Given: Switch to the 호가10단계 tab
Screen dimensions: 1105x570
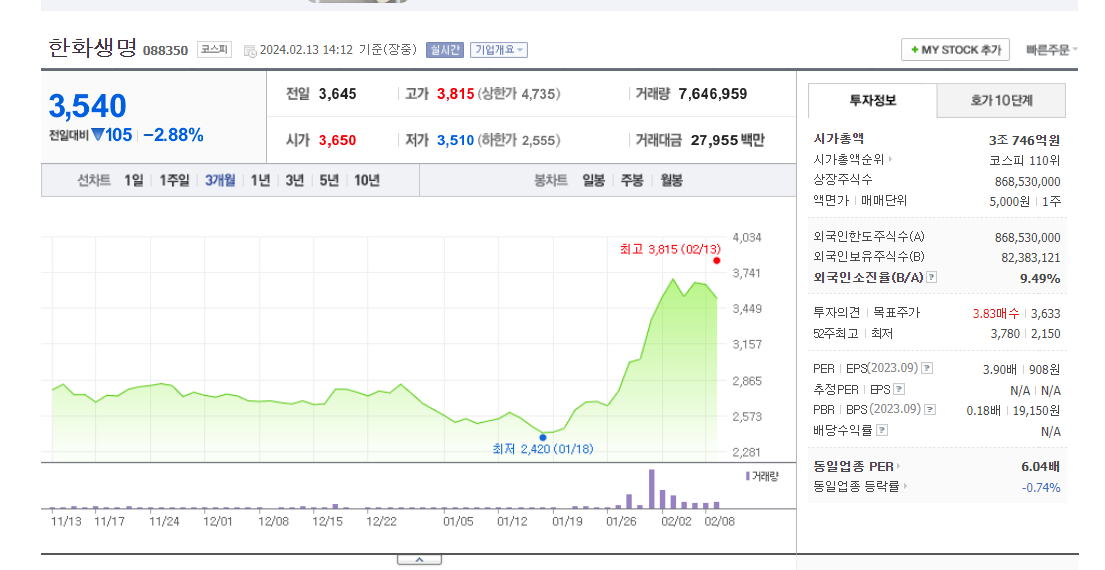Looking at the screenshot, I should pyautogui.click(x=1001, y=101).
